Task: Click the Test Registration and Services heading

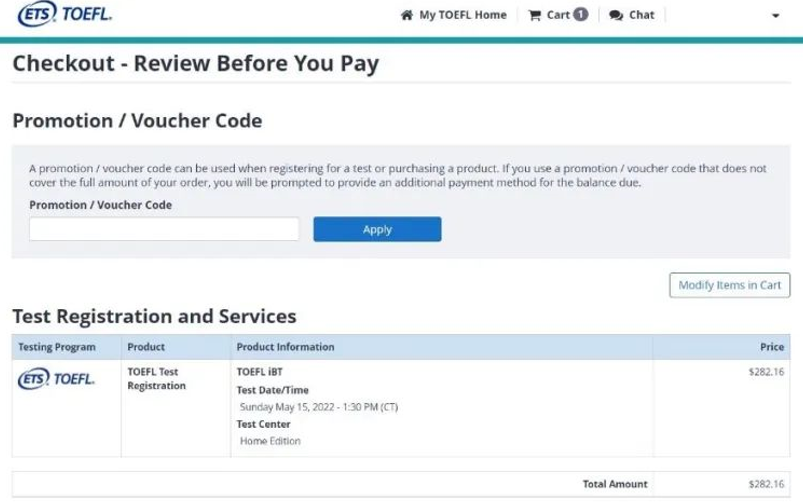Action: click(154, 316)
